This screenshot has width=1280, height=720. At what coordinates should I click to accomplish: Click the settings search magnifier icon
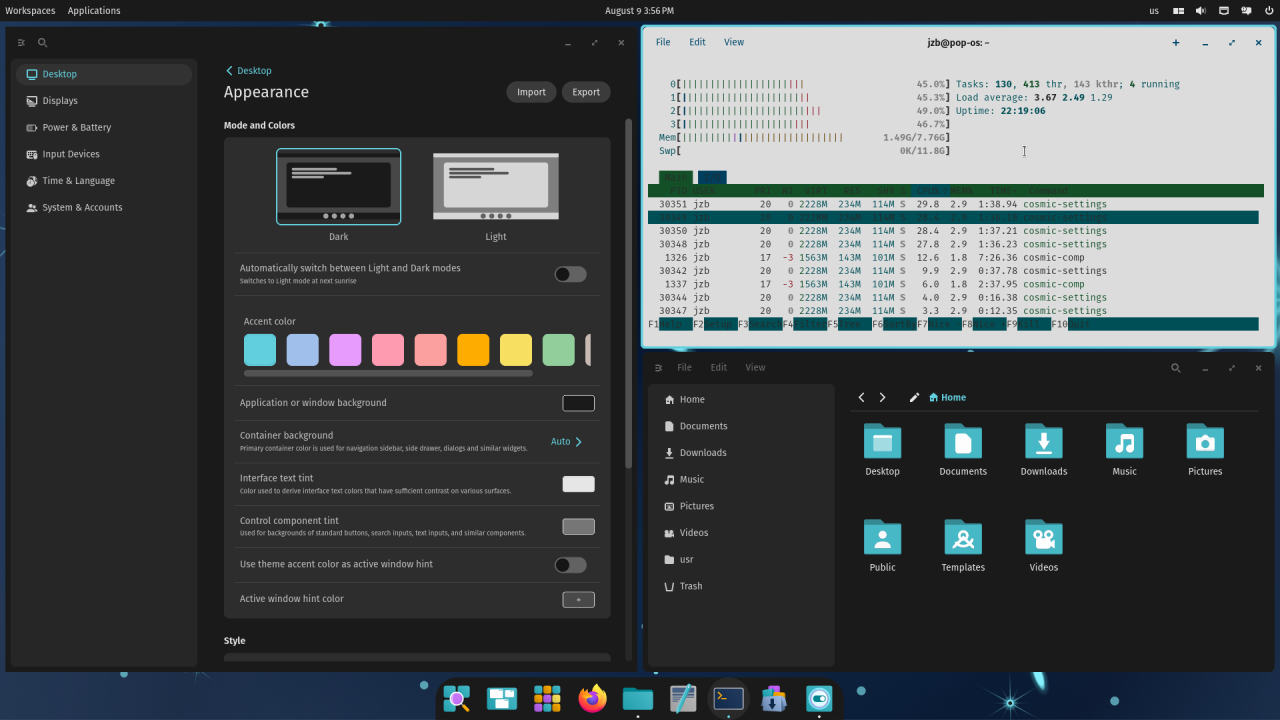[x=43, y=43]
